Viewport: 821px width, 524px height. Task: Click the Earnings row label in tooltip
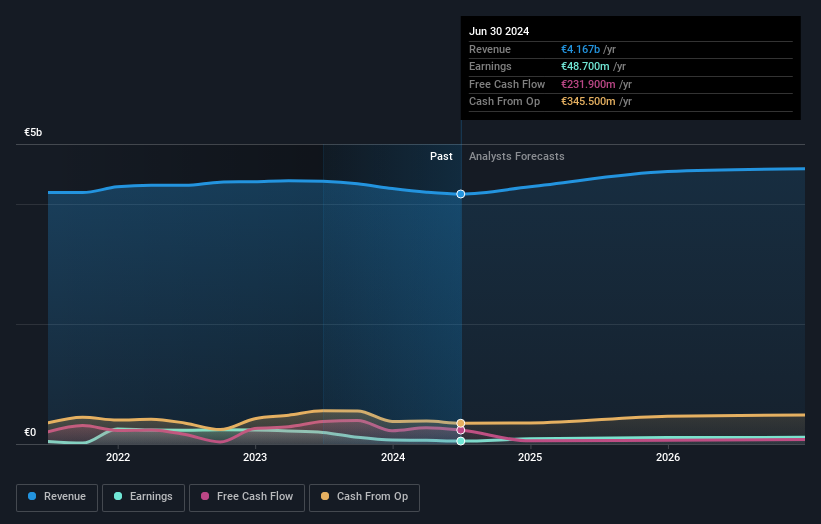490,66
